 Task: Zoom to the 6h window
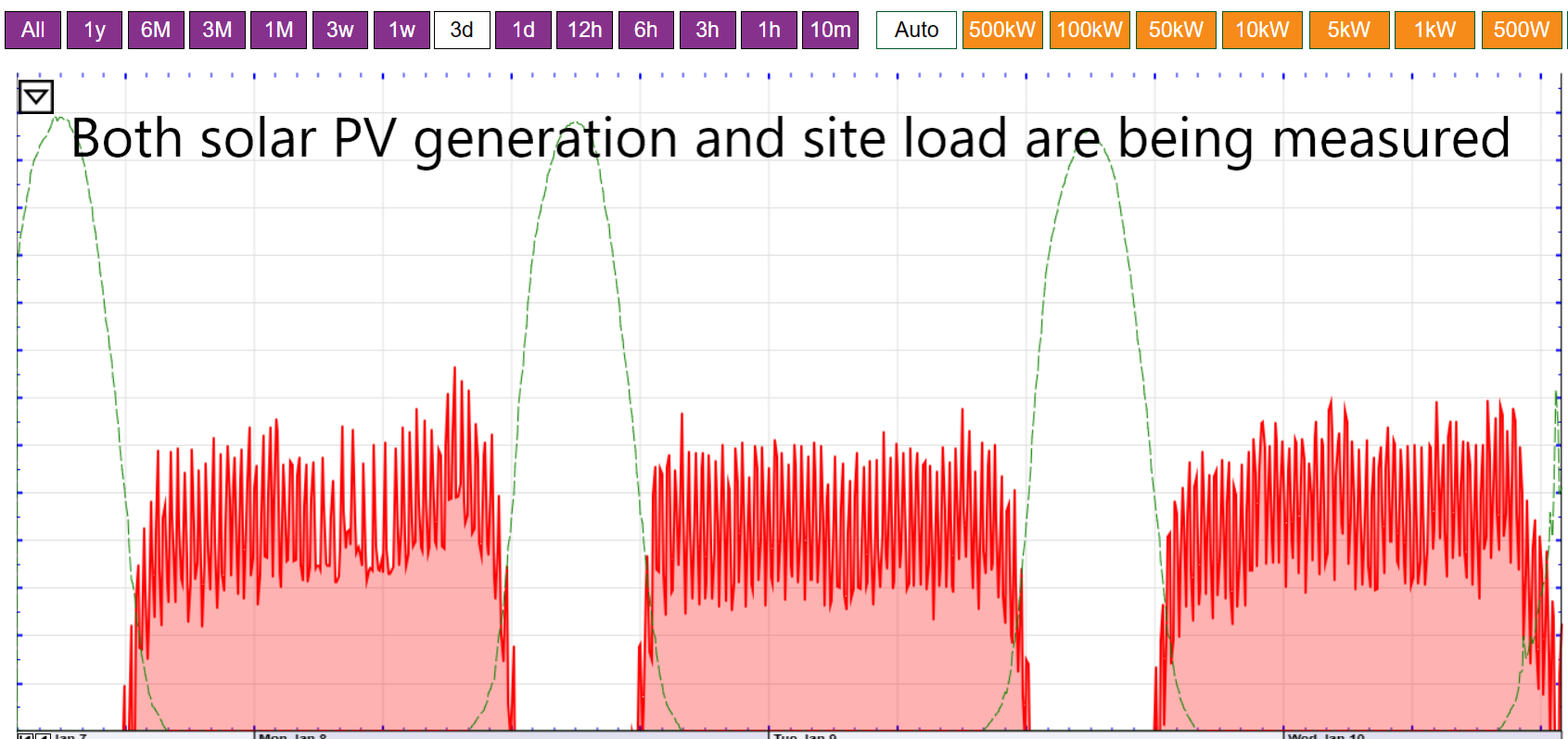[x=646, y=30]
